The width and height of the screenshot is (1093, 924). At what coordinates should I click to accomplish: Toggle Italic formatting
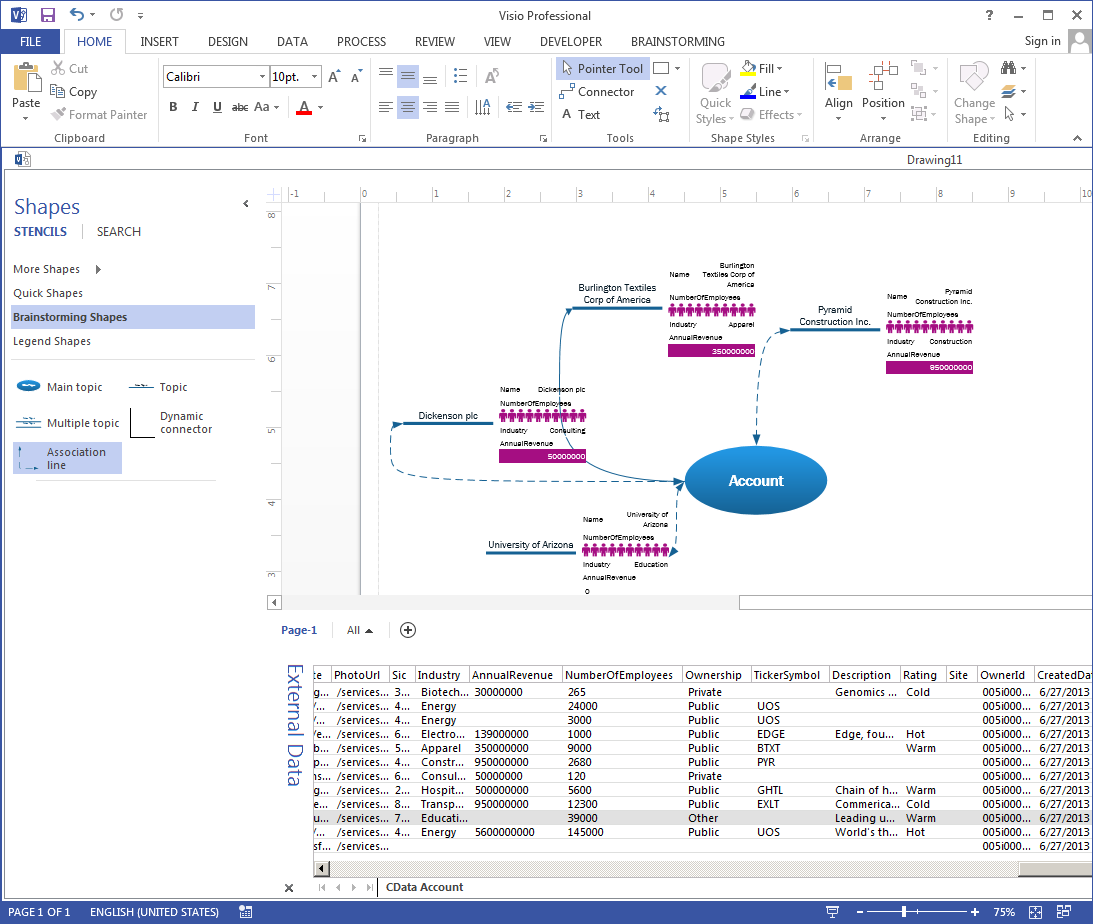tap(195, 107)
